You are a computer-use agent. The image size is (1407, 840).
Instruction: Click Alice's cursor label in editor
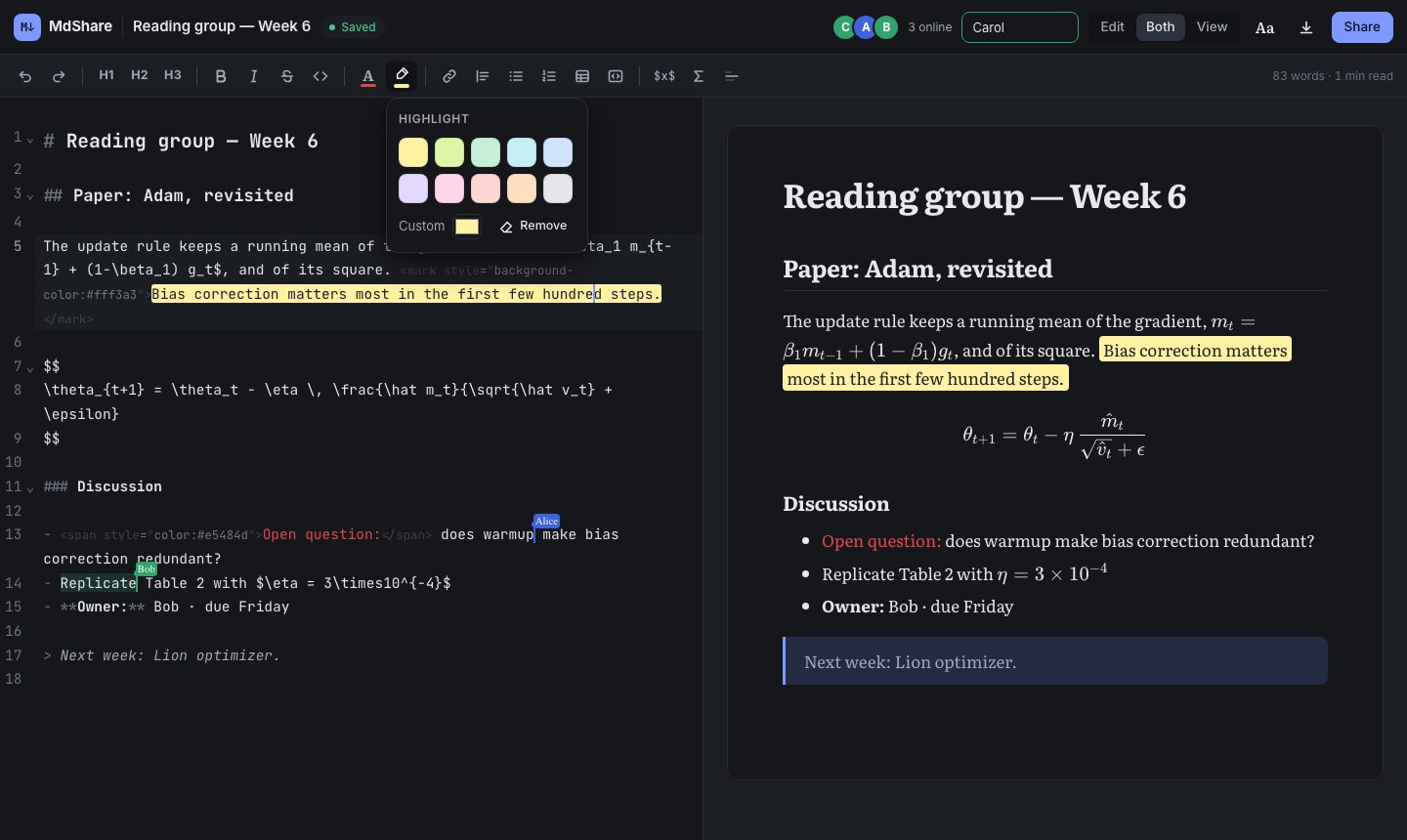pyautogui.click(x=546, y=521)
